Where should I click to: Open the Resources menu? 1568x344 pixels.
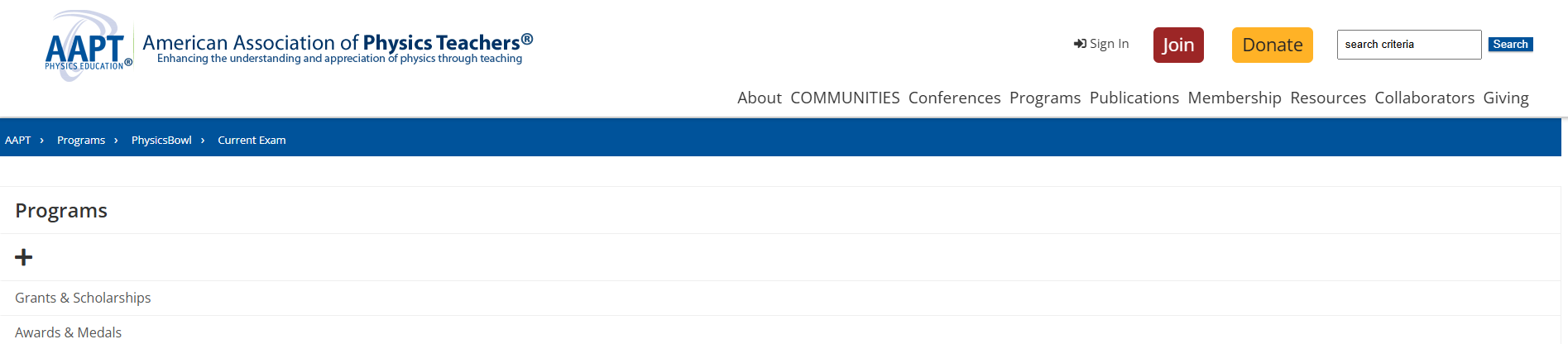[x=1328, y=98]
